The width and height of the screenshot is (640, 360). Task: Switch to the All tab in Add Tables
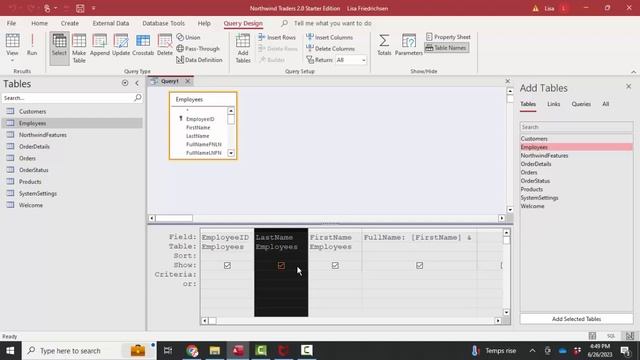605,104
